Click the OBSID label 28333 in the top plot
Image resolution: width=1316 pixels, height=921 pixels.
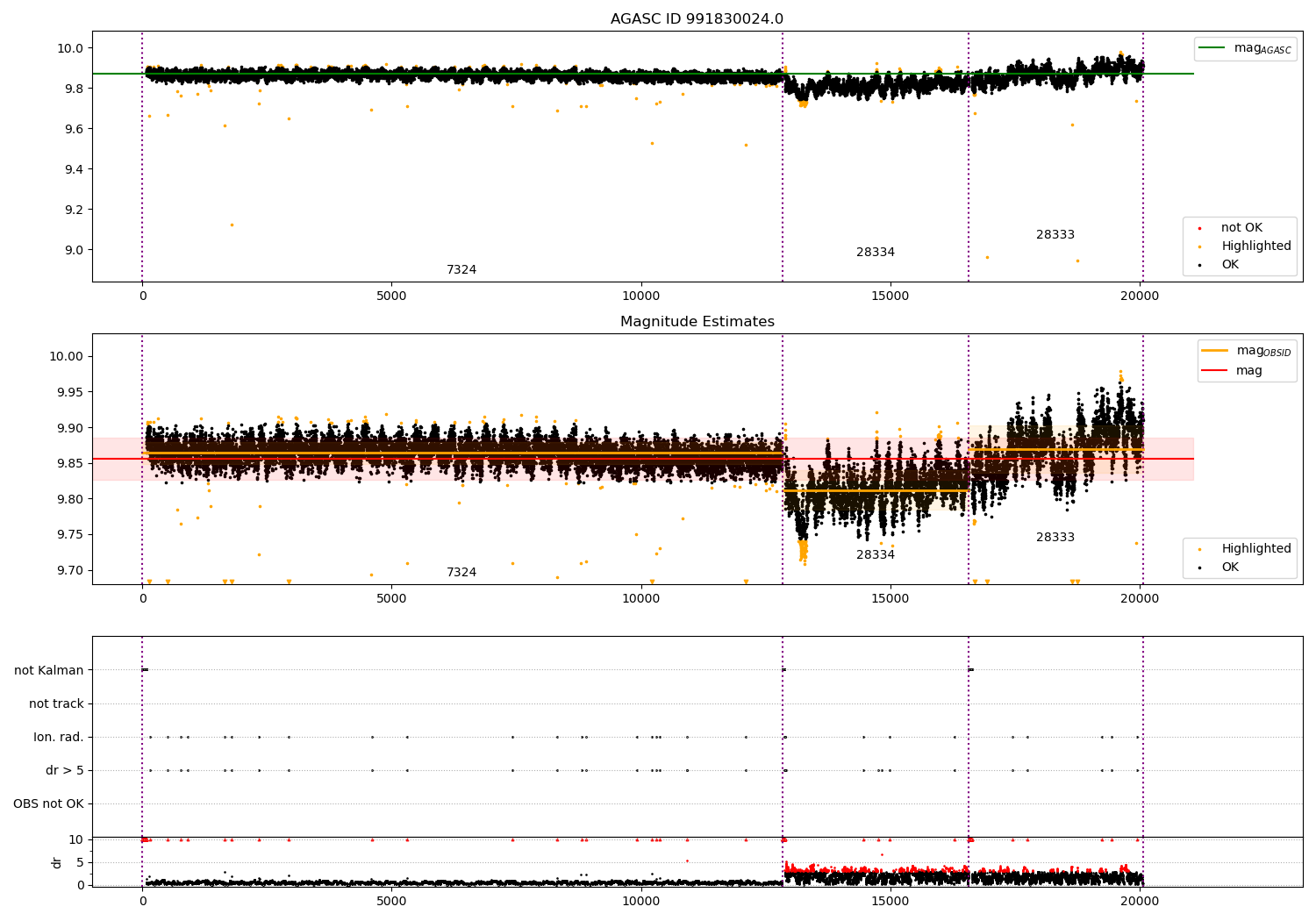1055,235
